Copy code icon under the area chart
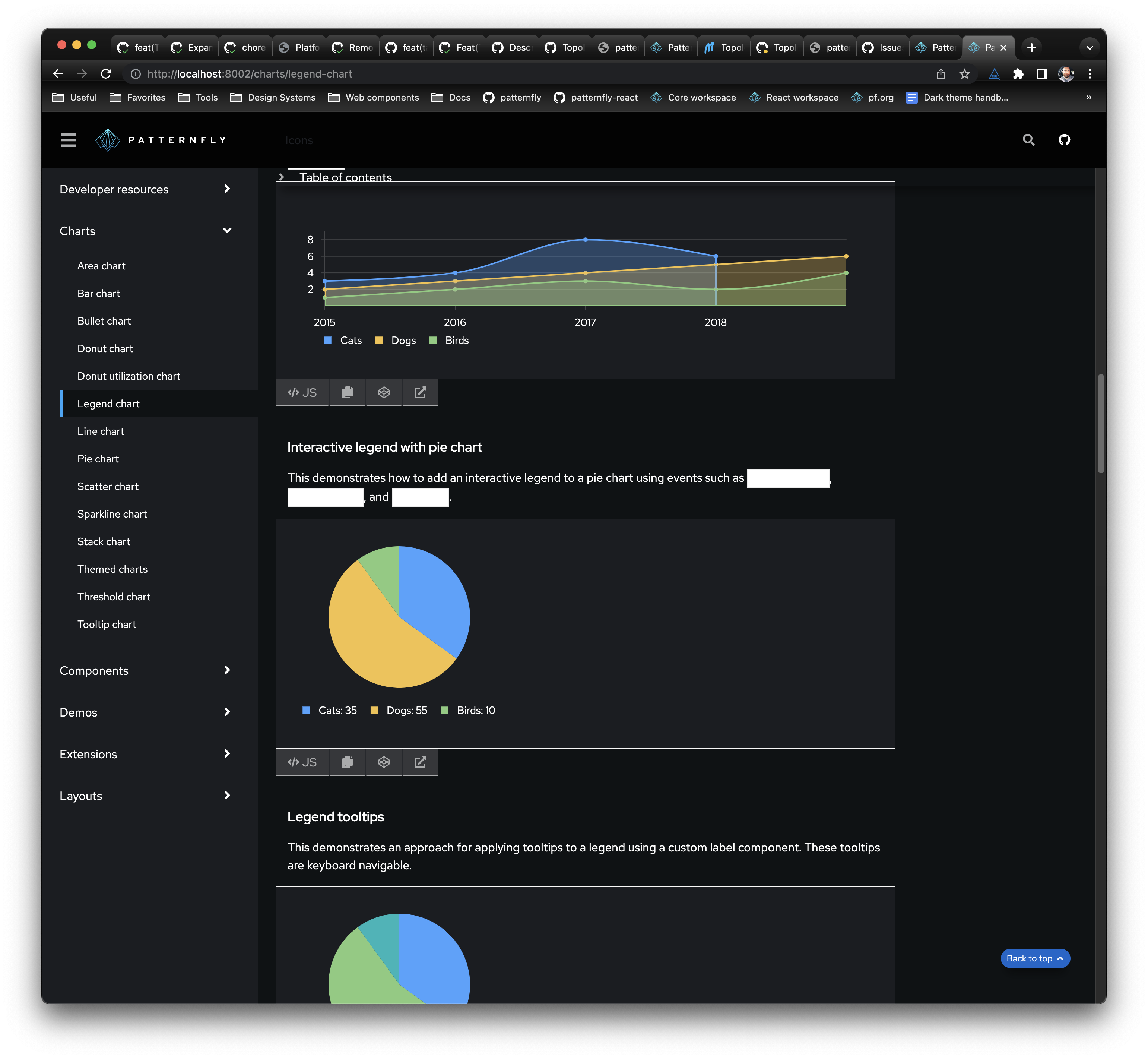1148x1059 pixels. [x=347, y=392]
